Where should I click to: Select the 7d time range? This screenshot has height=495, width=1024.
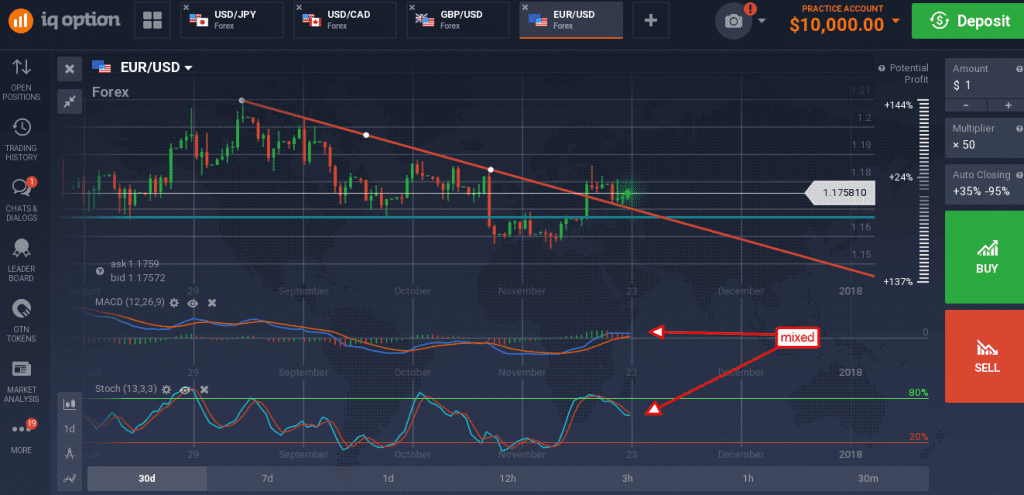click(x=267, y=478)
